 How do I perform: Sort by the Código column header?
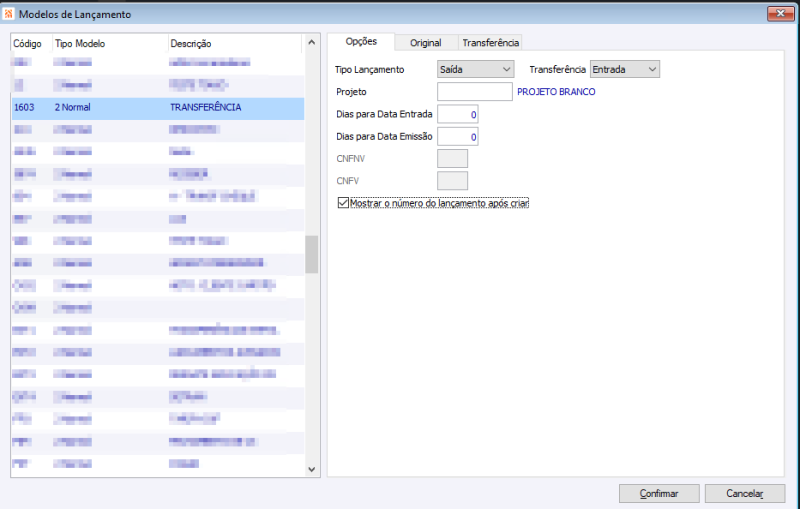click(x=32, y=43)
